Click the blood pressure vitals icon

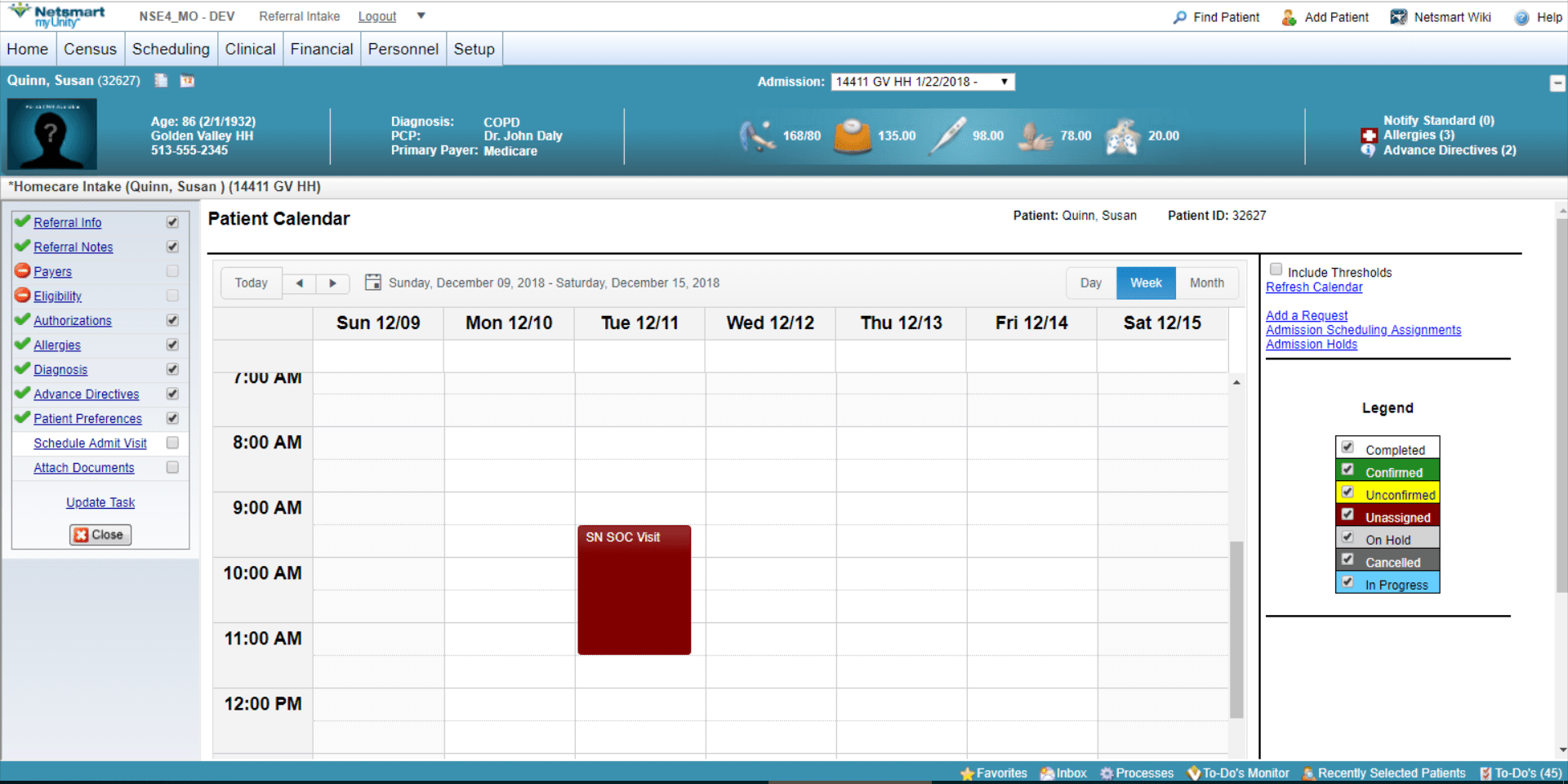click(757, 136)
